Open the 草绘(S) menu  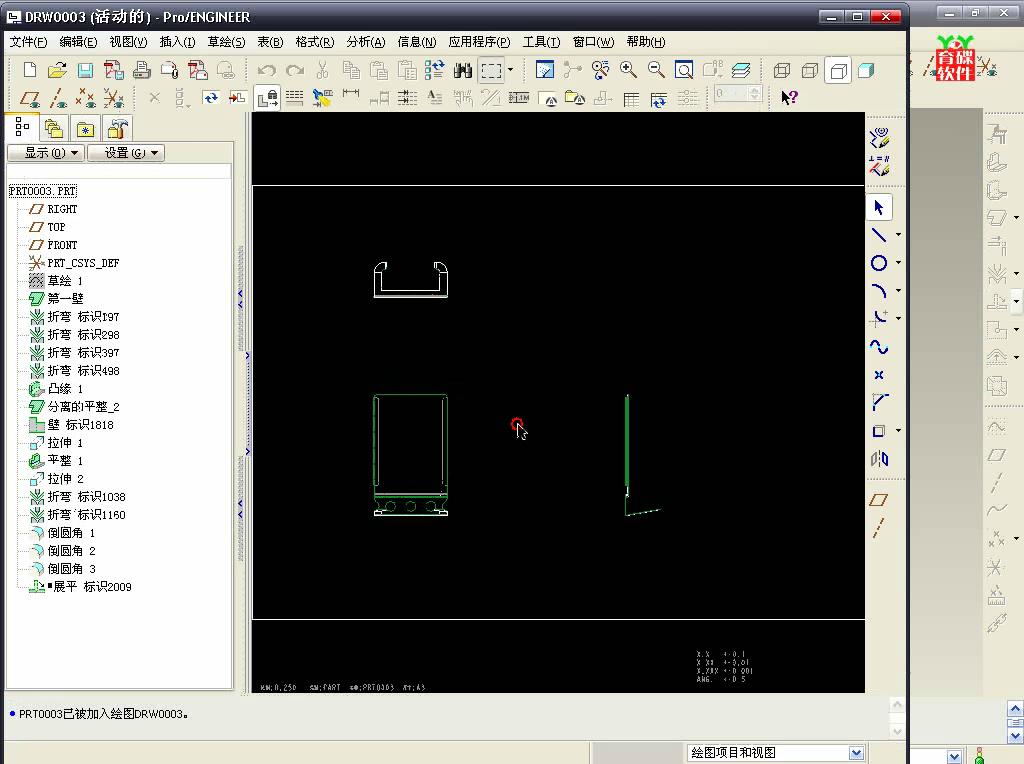click(x=226, y=42)
